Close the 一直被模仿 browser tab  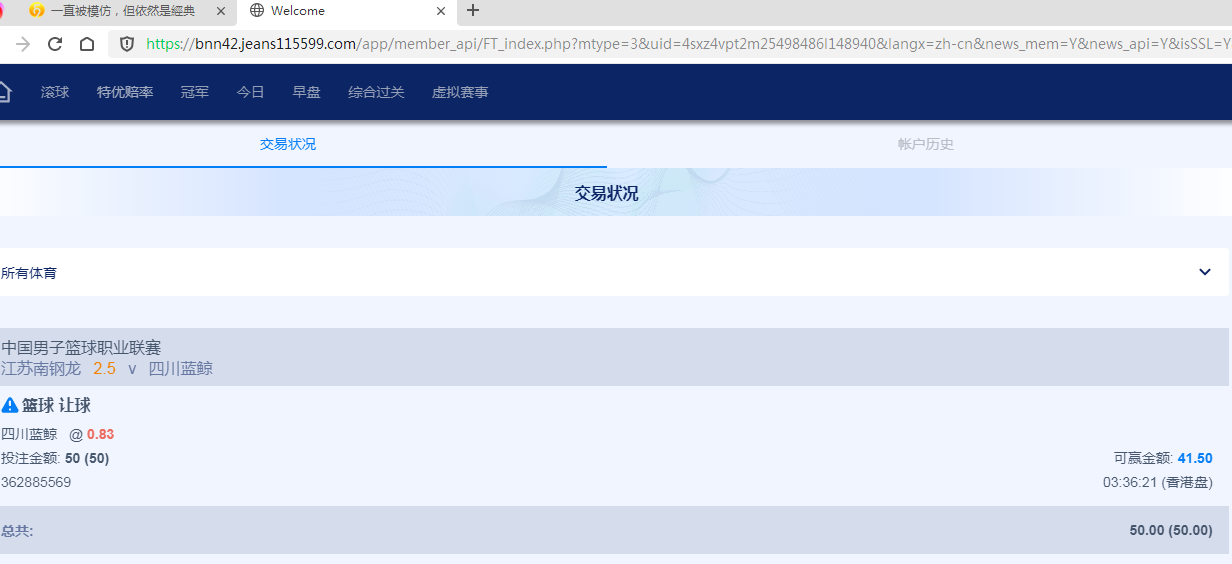[x=221, y=11]
